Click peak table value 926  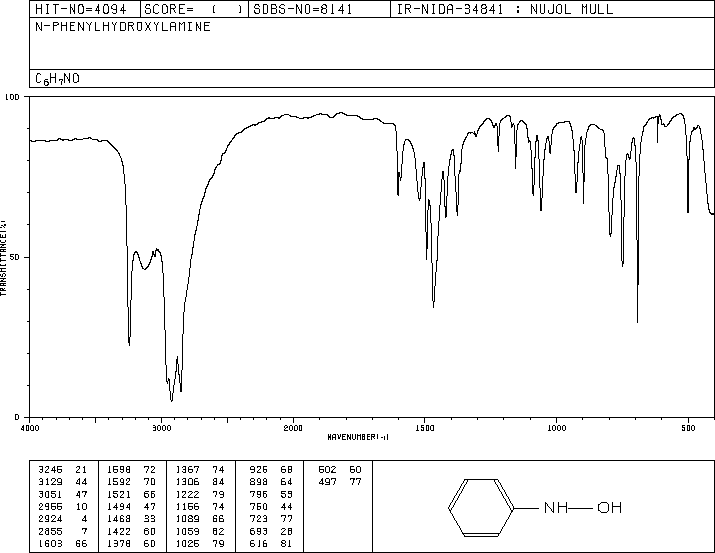pos(259,470)
